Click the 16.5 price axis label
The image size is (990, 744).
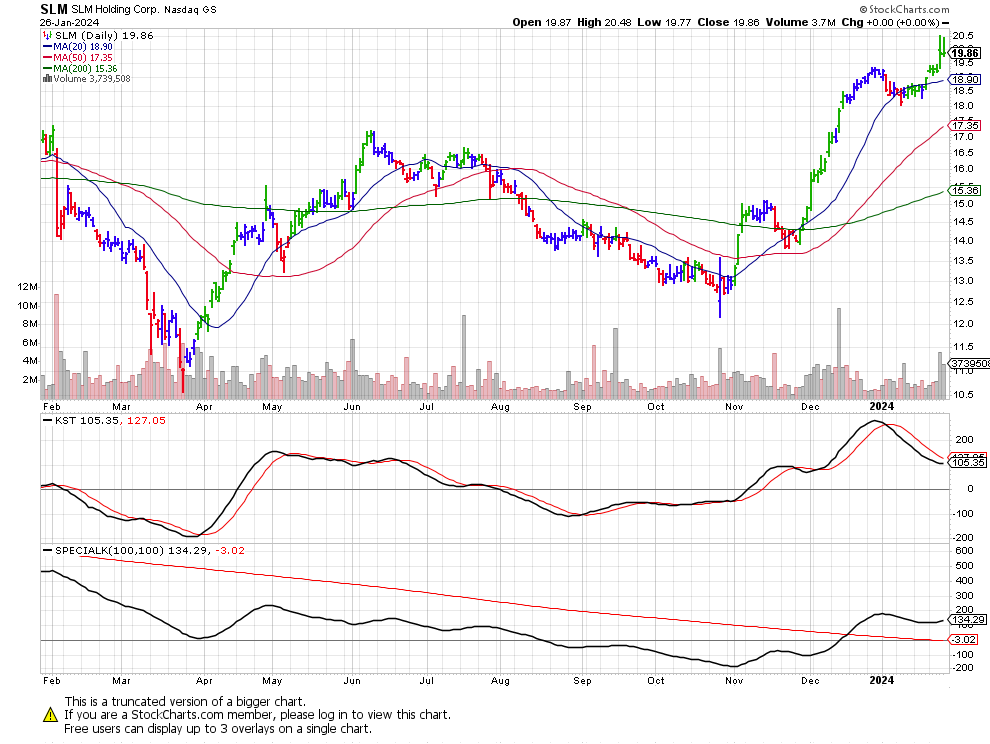[x=963, y=153]
